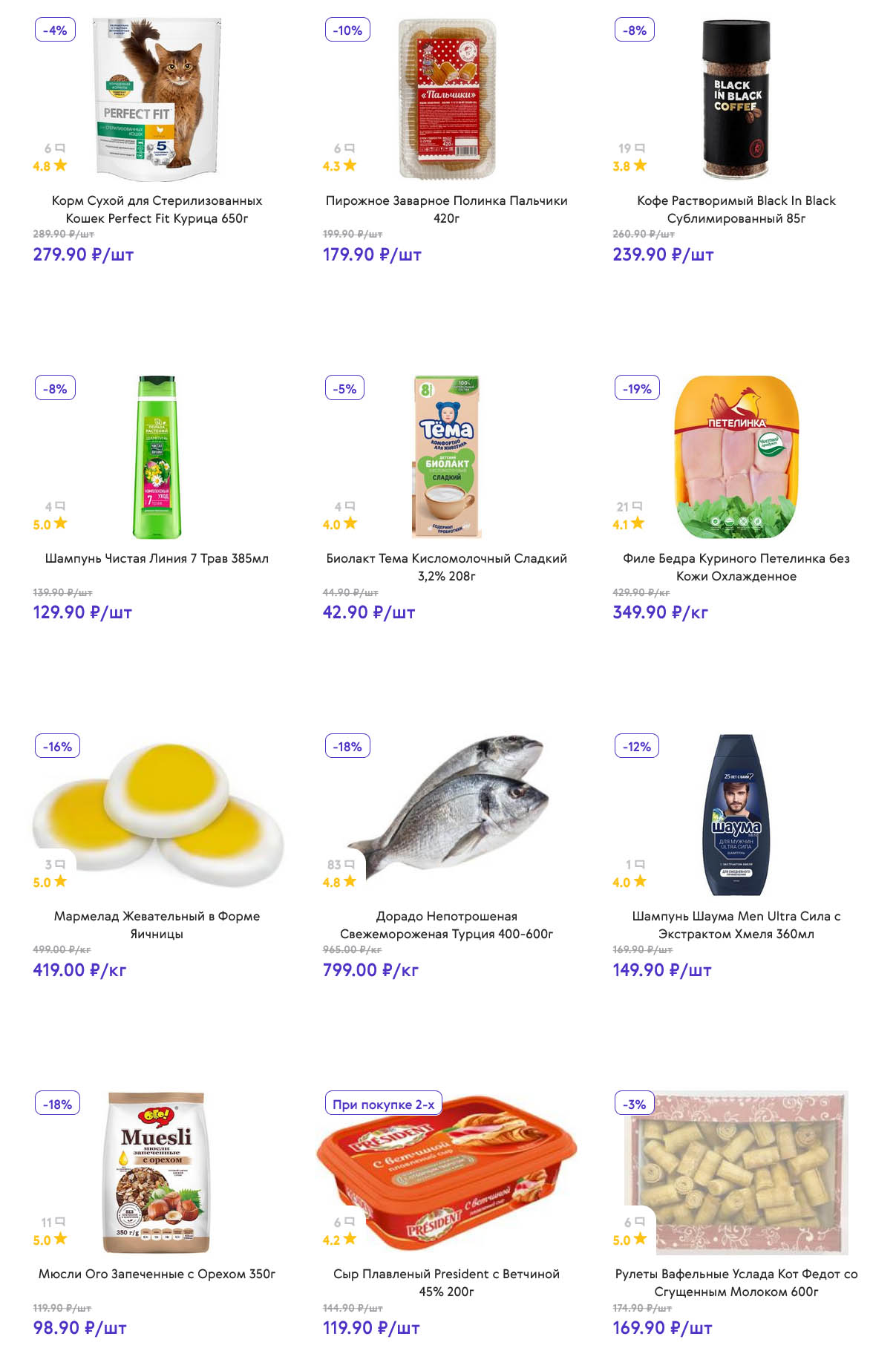Click the rating star on Петелинка chicken fillet
Screen dimensions: 896x1348
coord(638,523)
